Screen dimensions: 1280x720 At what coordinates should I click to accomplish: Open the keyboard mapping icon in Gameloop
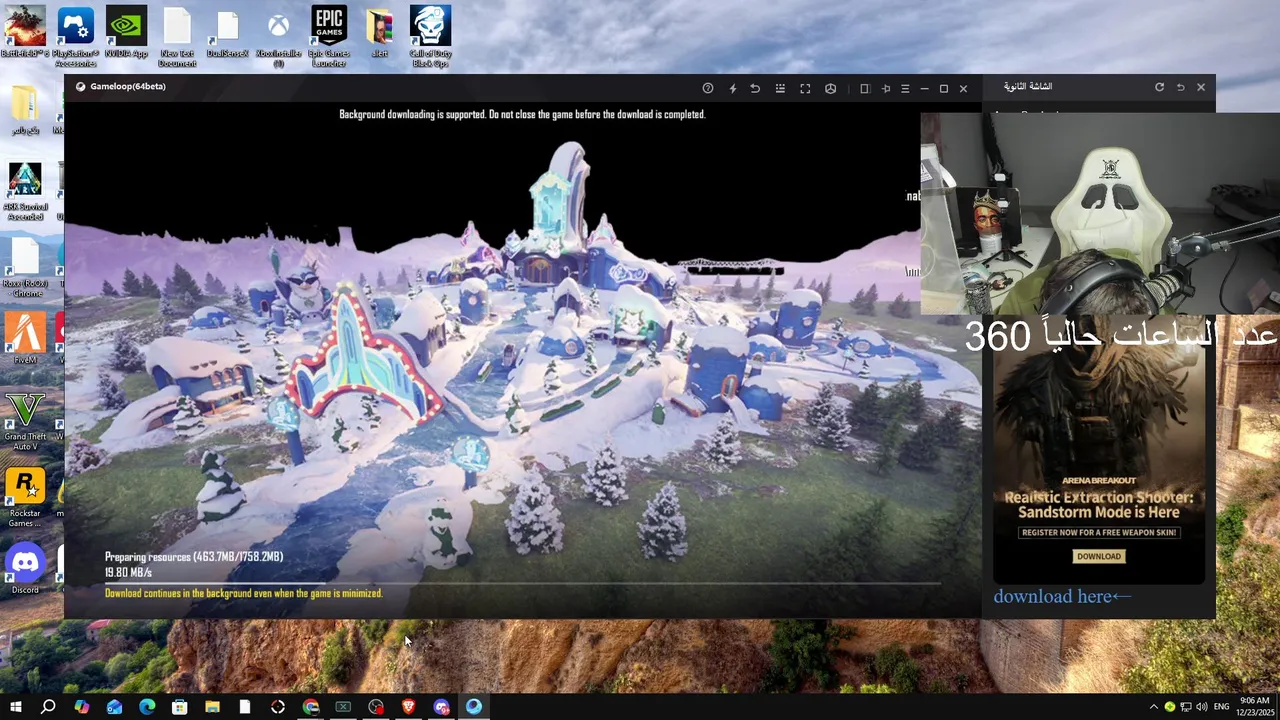[x=780, y=88]
